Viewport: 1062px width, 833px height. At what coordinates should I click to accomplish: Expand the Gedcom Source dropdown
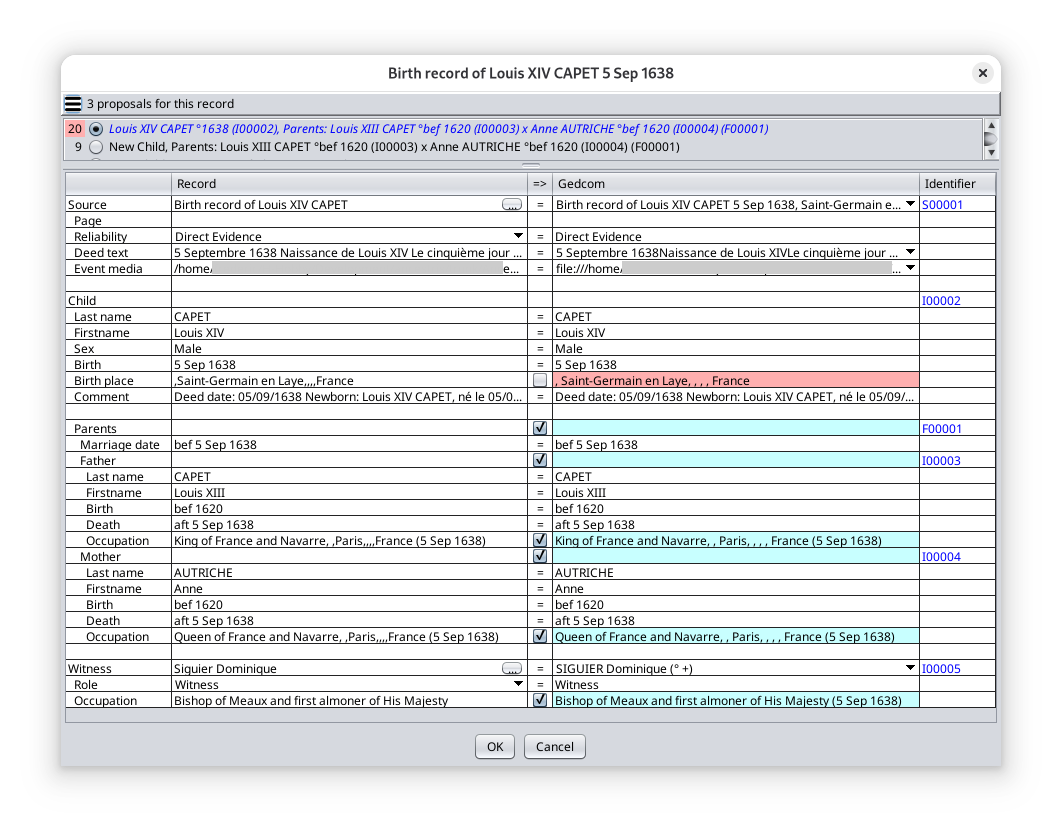[x=910, y=204]
